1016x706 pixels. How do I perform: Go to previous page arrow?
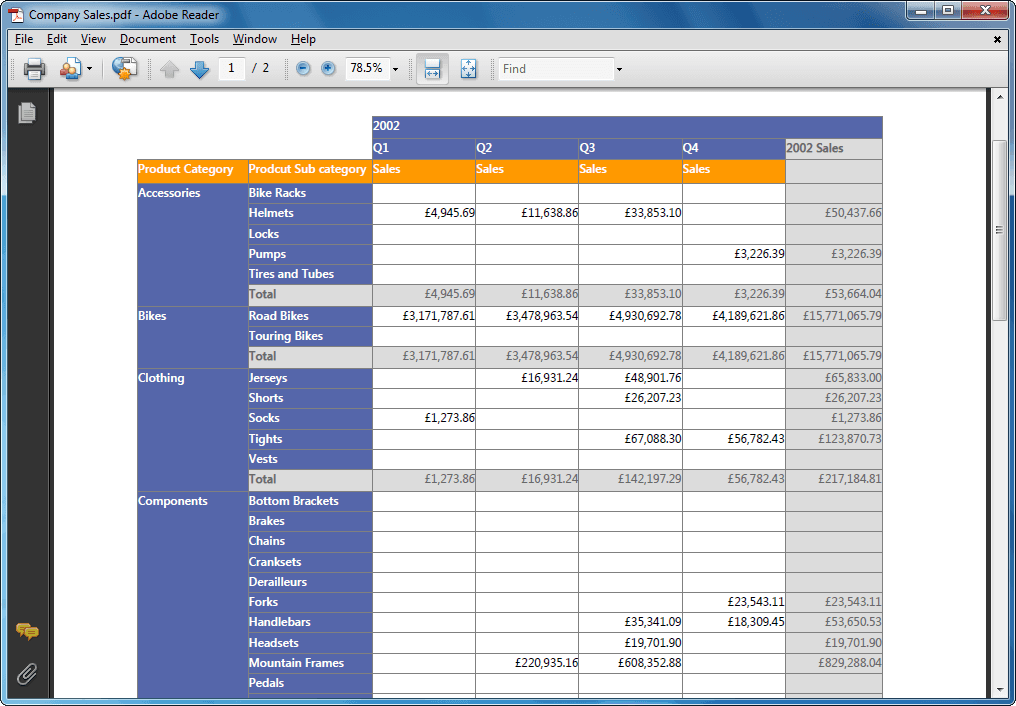[169, 69]
